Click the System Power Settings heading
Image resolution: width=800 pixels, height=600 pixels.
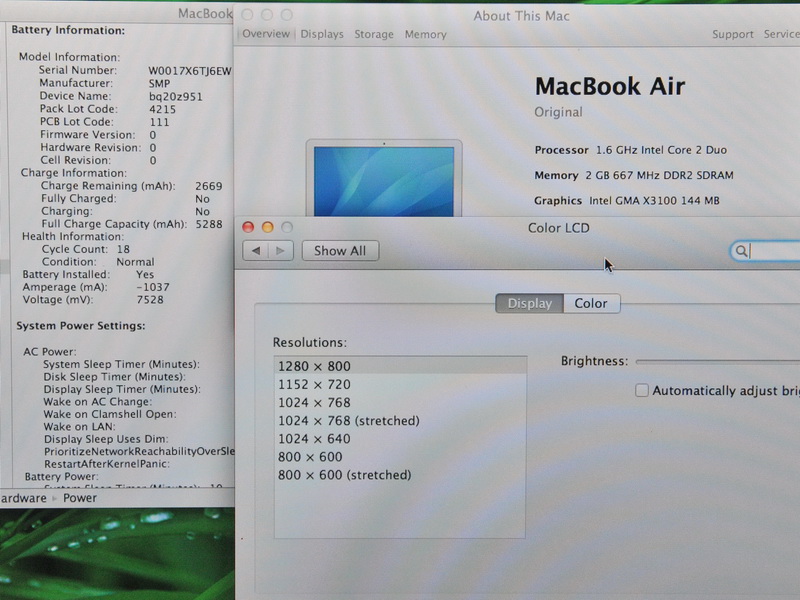pyautogui.click(x=81, y=326)
